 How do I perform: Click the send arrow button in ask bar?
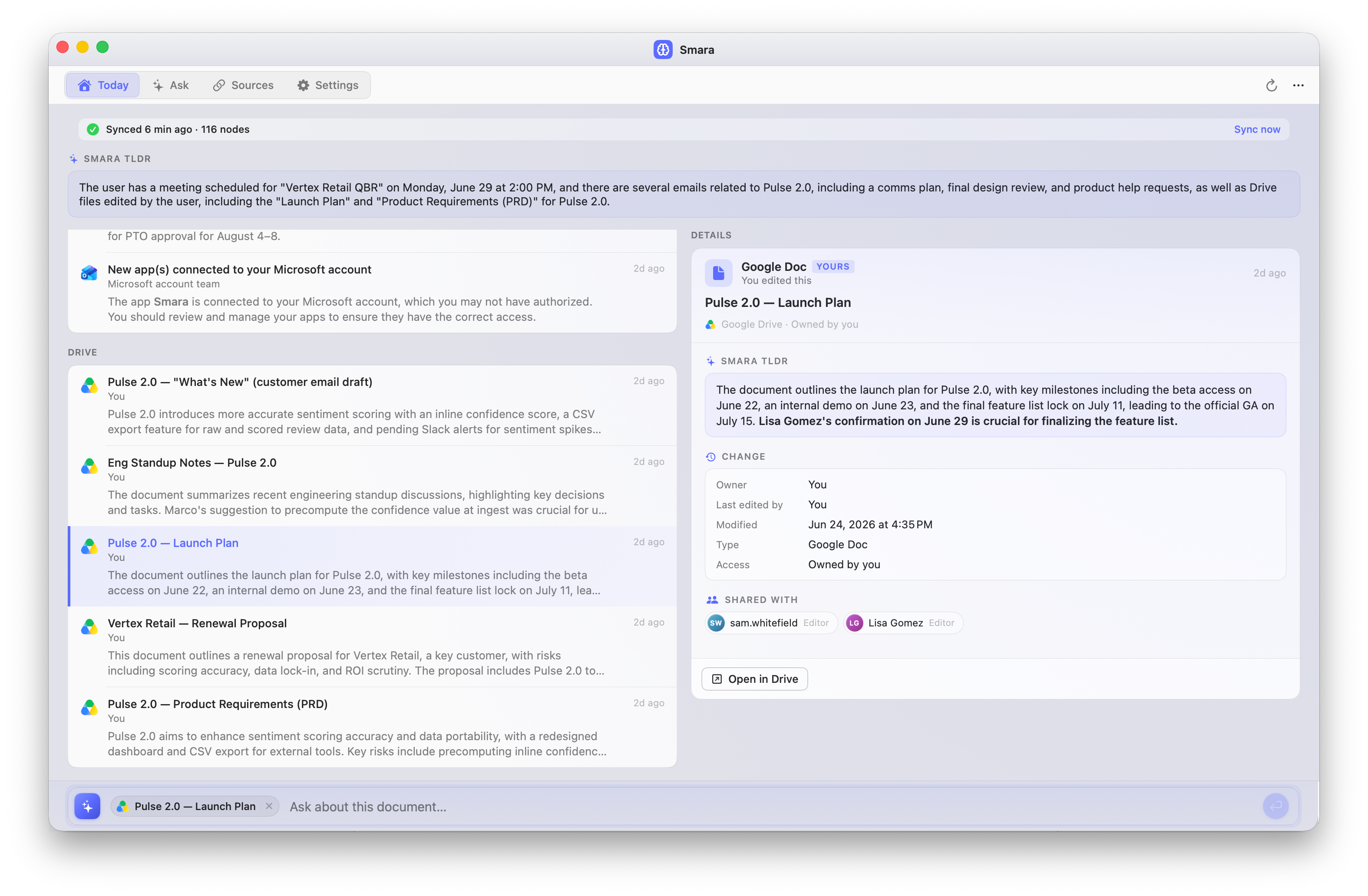1275,807
